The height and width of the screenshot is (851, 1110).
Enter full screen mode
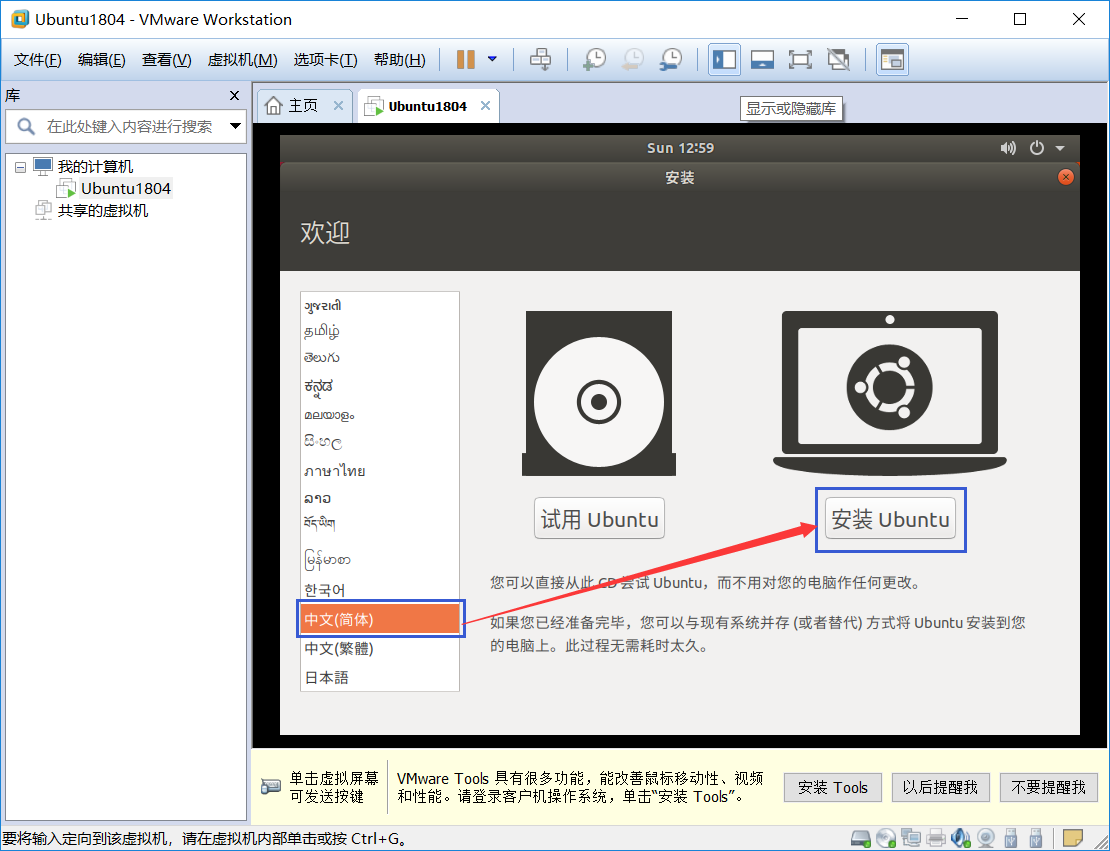pyautogui.click(x=800, y=59)
